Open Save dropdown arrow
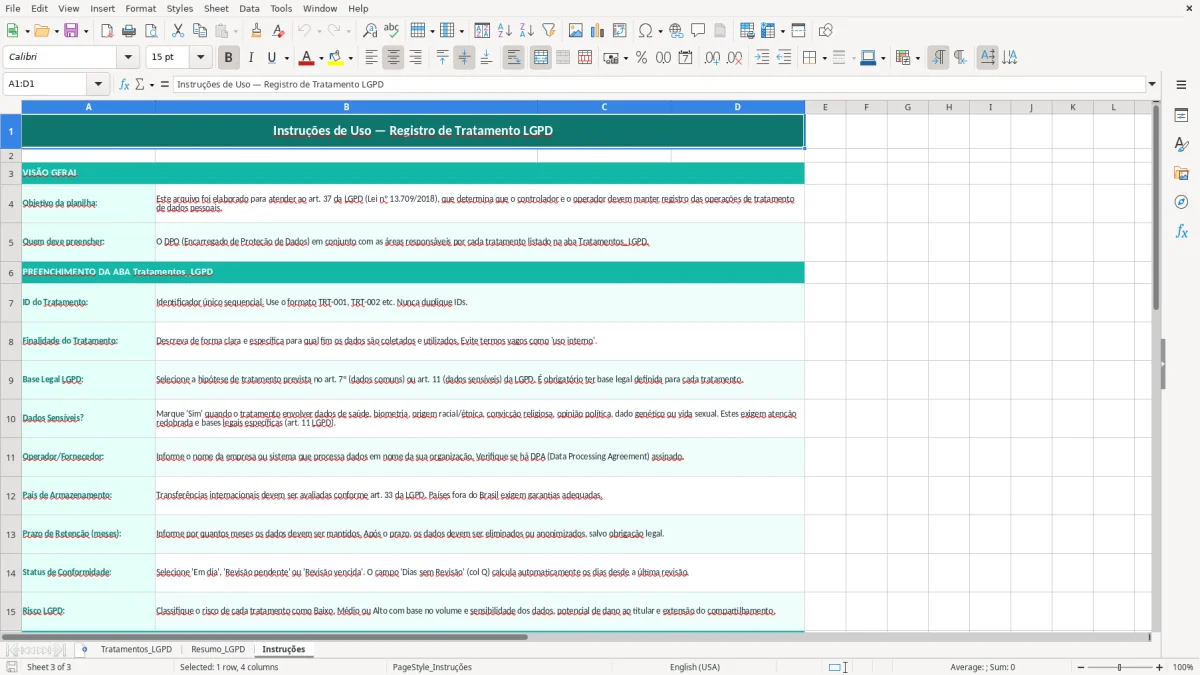The height and width of the screenshot is (675, 1200). 85,31
